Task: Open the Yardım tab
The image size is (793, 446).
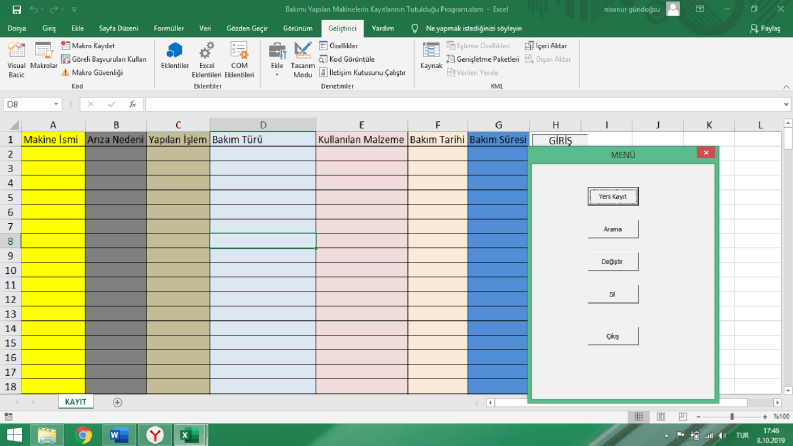Action: (383, 28)
